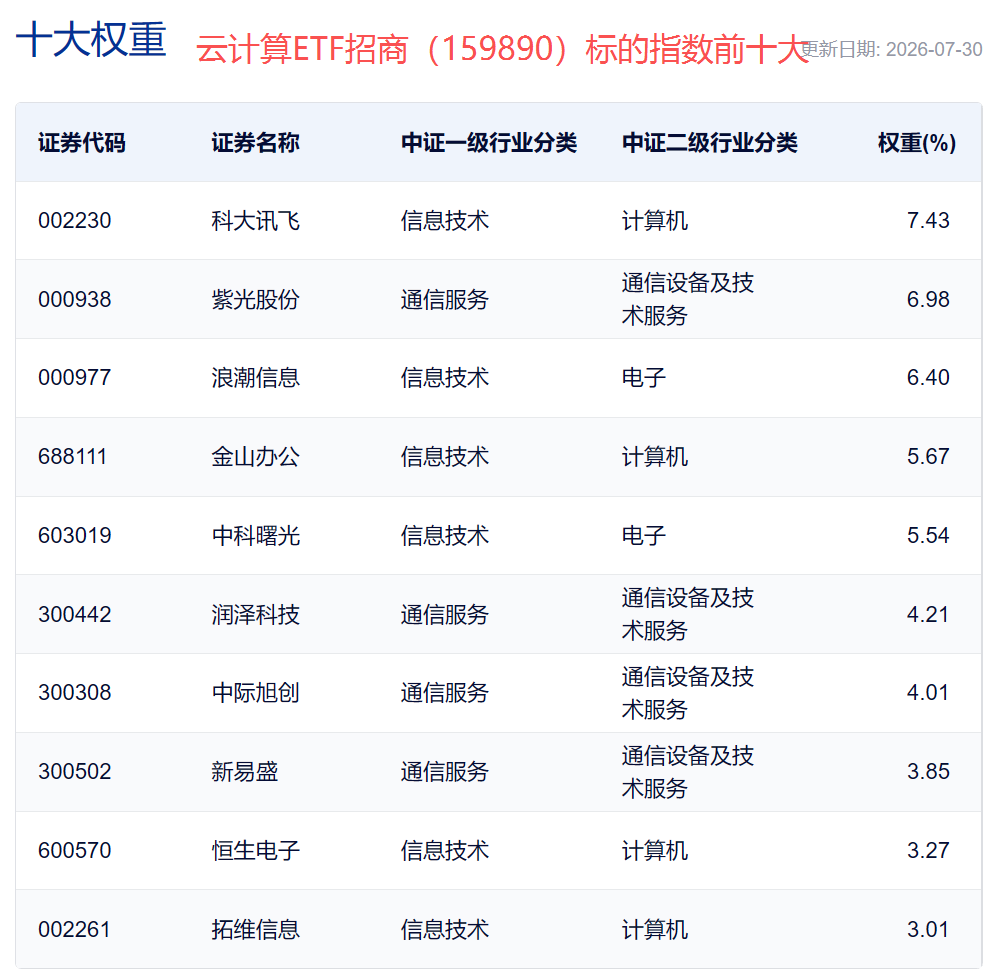This screenshot has height=978, width=1002.
Task: Click 计算机 in the 科大讯飞 row
Action: pyautogui.click(x=654, y=221)
